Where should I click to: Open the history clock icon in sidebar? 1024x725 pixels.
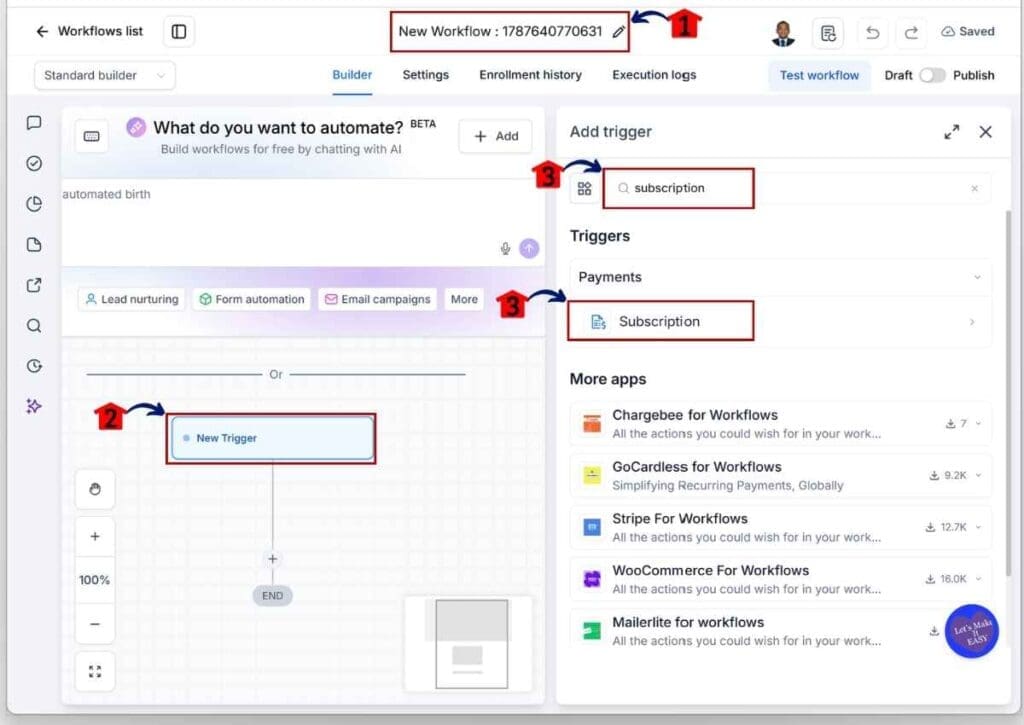click(x=34, y=366)
